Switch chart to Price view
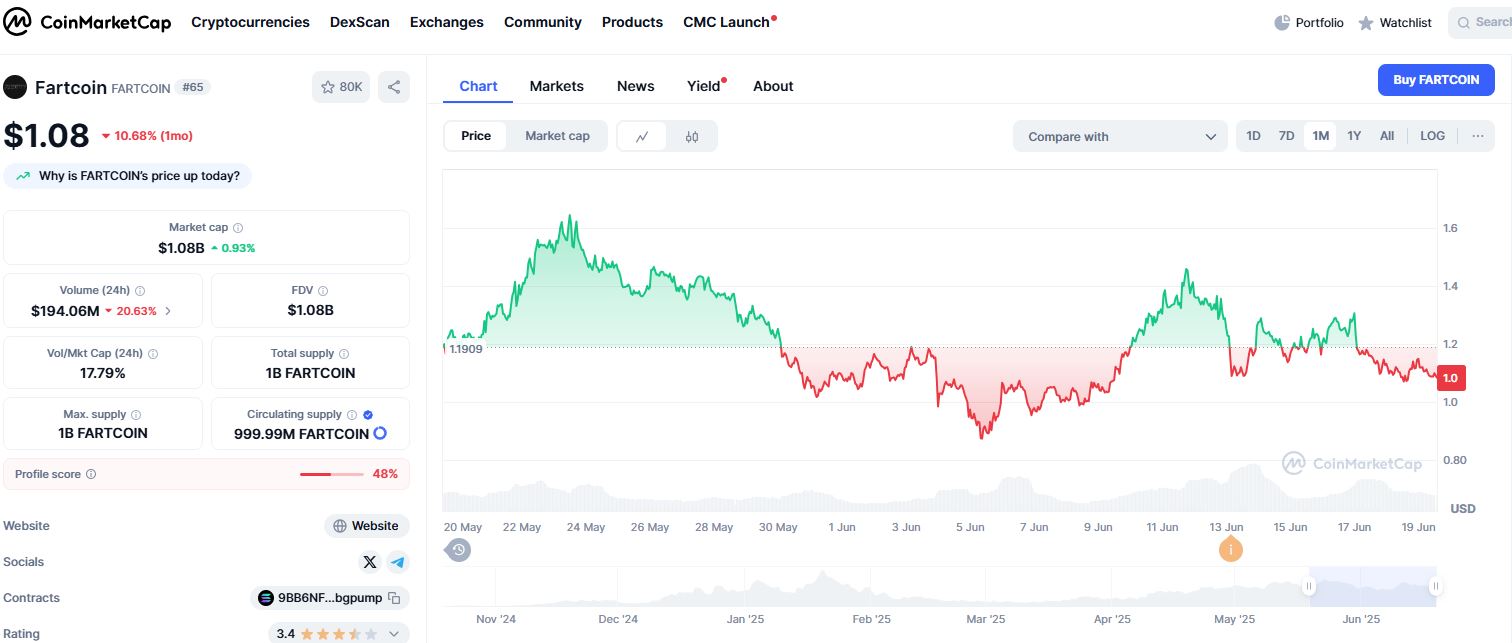The image size is (1512, 643). click(x=476, y=136)
